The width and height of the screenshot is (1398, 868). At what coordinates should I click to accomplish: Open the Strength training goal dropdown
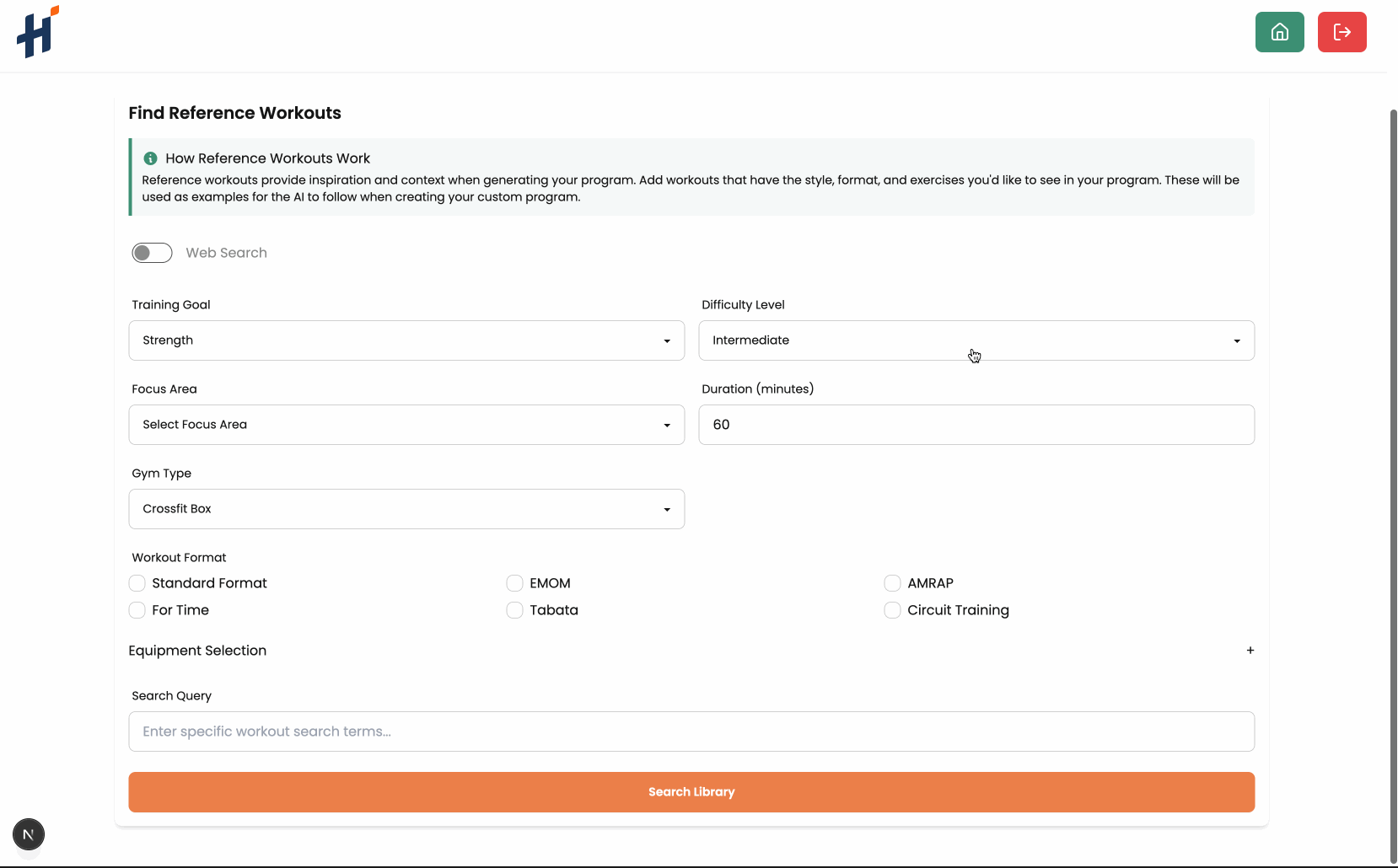(x=406, y=340)
